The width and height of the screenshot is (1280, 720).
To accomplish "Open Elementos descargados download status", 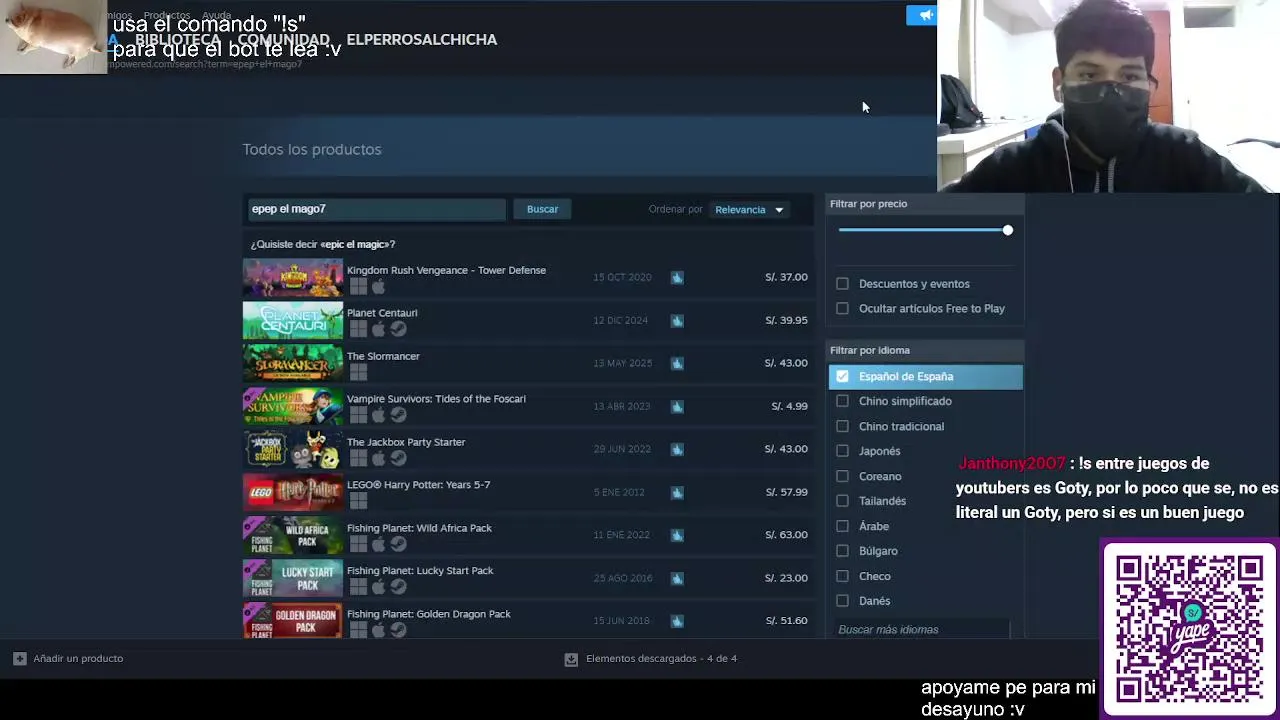I will pos(650,659).
